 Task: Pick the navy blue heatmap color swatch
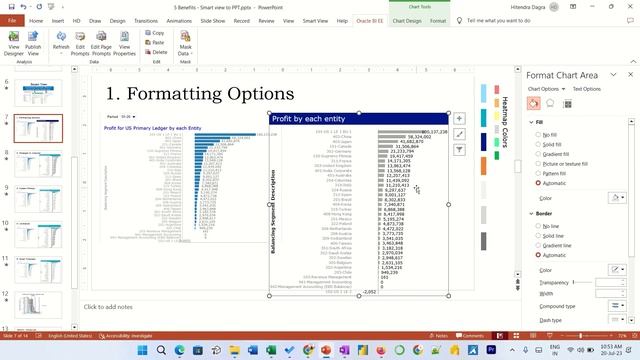click(x=484, y=142)
